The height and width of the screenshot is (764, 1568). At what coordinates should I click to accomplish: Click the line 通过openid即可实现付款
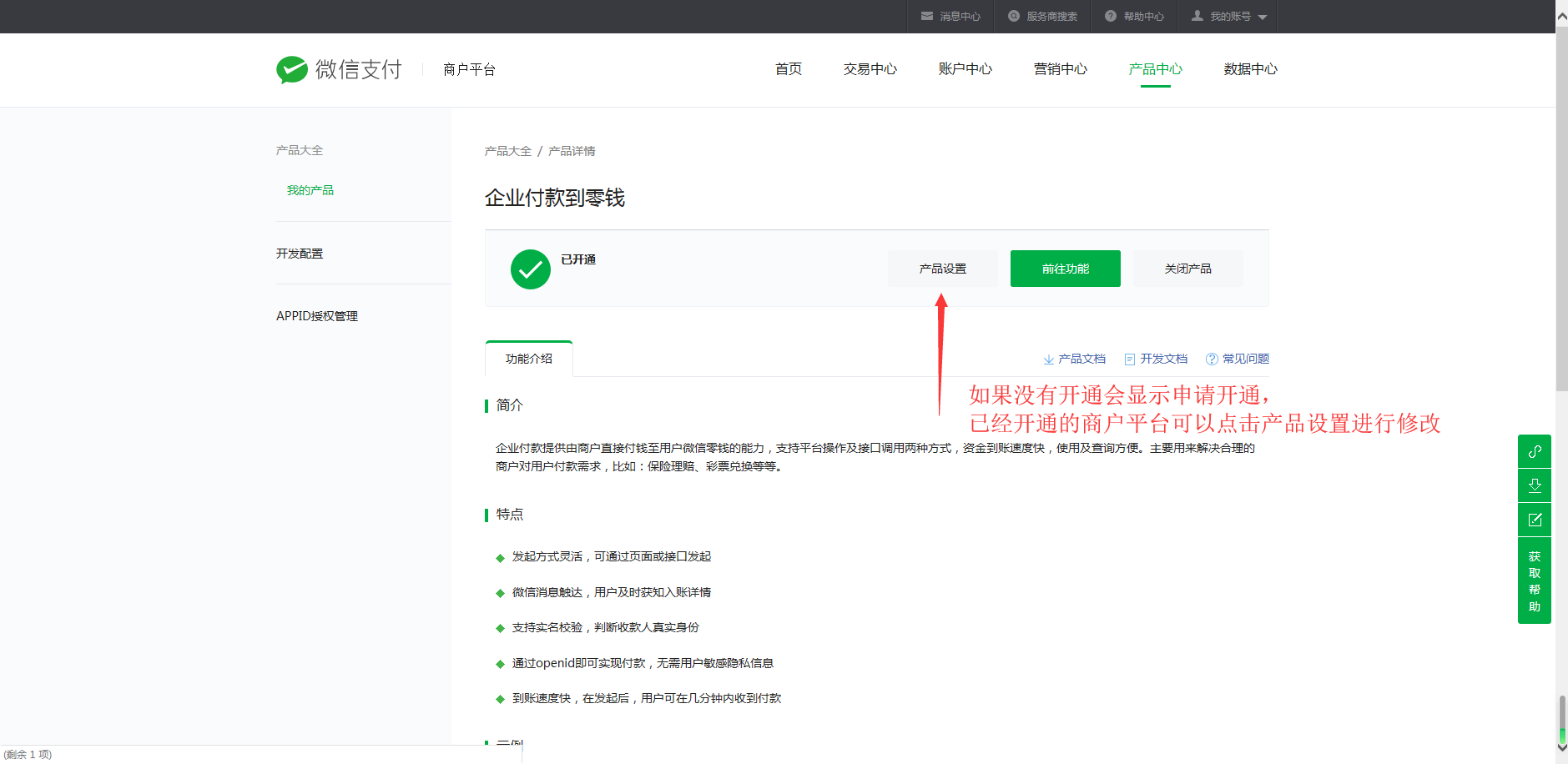coord(643,663)
